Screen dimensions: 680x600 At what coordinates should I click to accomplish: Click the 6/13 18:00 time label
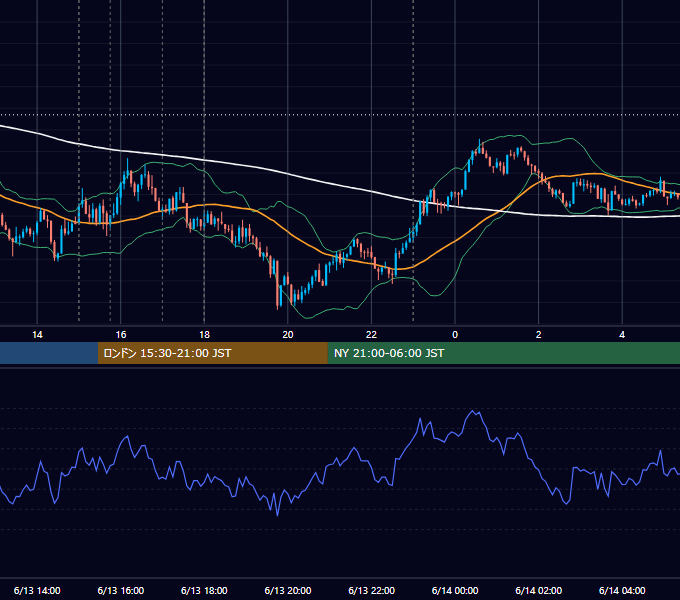point(204,590)
